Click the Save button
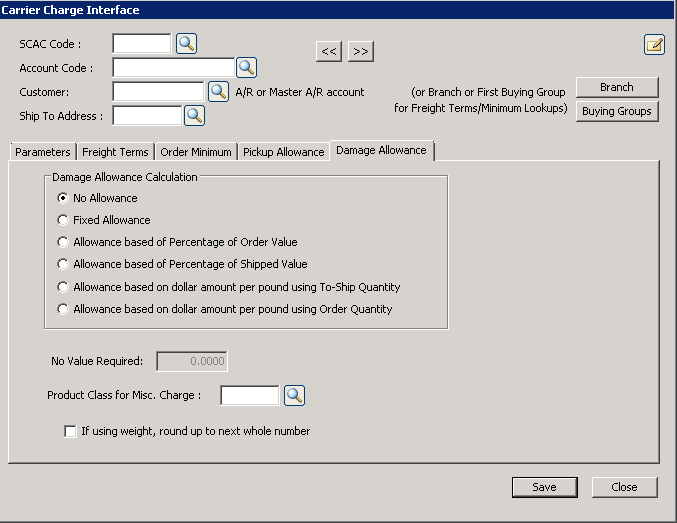677x523 pixels. tap(544, 487)
